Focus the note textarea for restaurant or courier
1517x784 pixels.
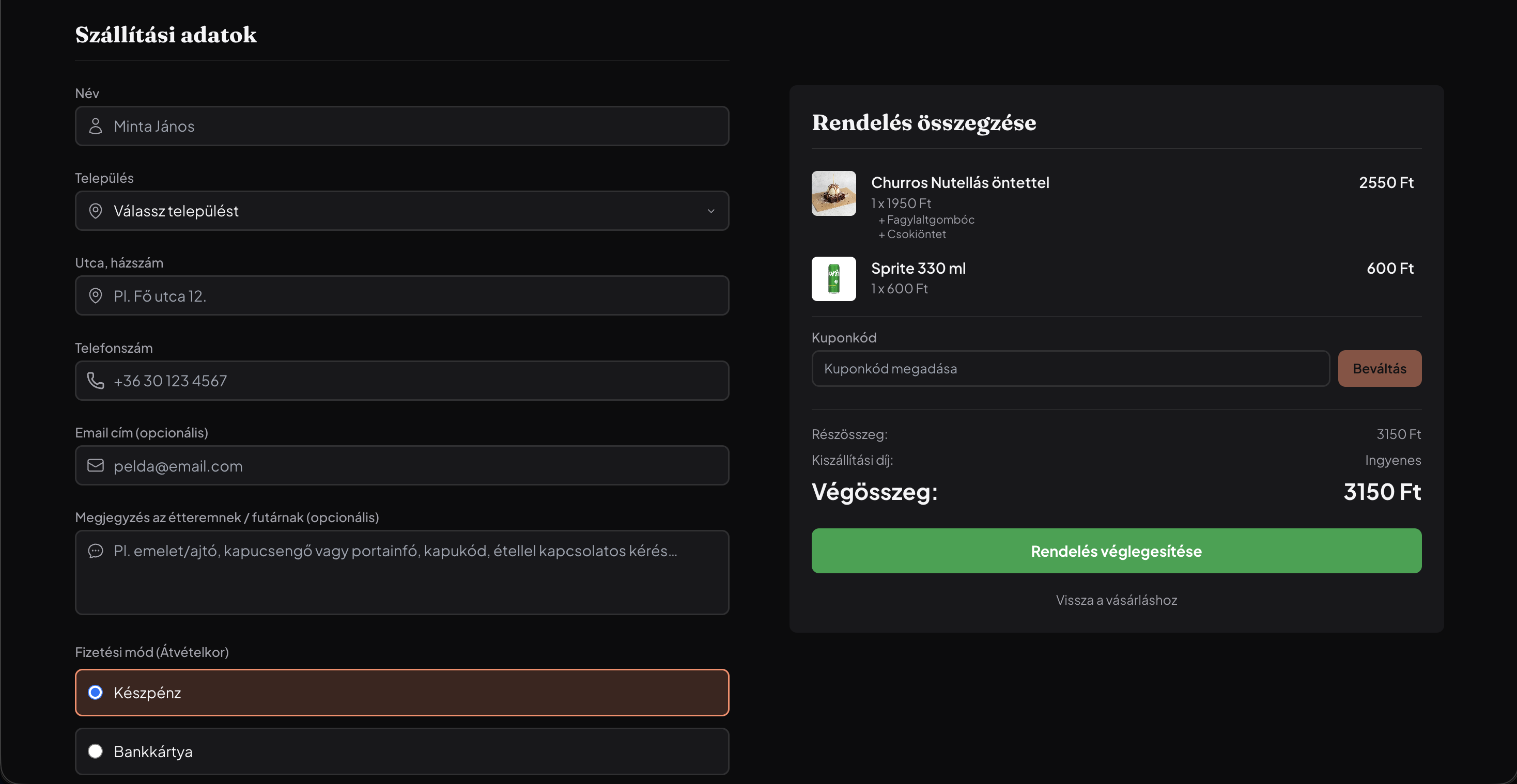[402, 573]
